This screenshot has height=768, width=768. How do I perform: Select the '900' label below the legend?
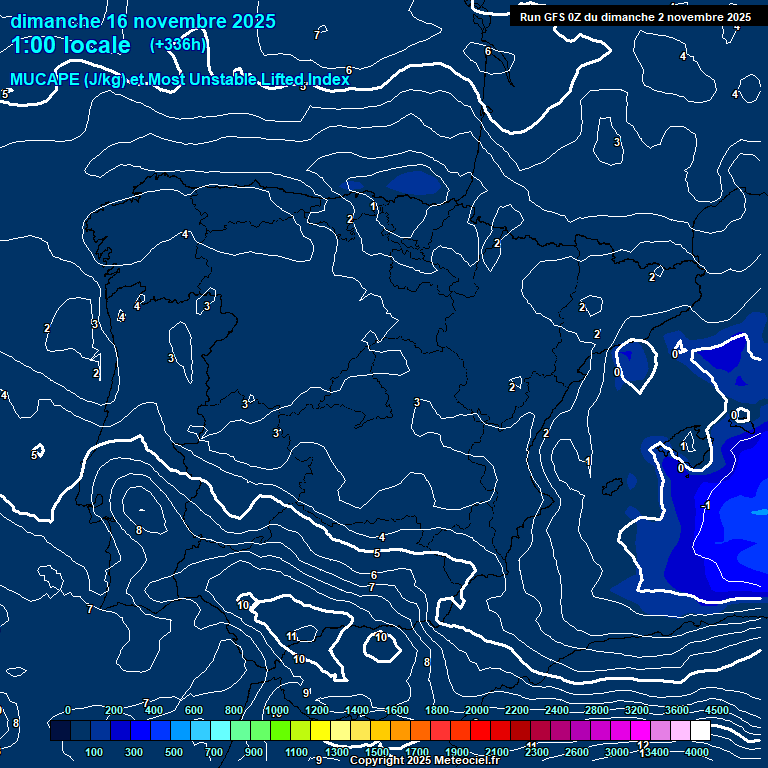(x=254, y=752)
